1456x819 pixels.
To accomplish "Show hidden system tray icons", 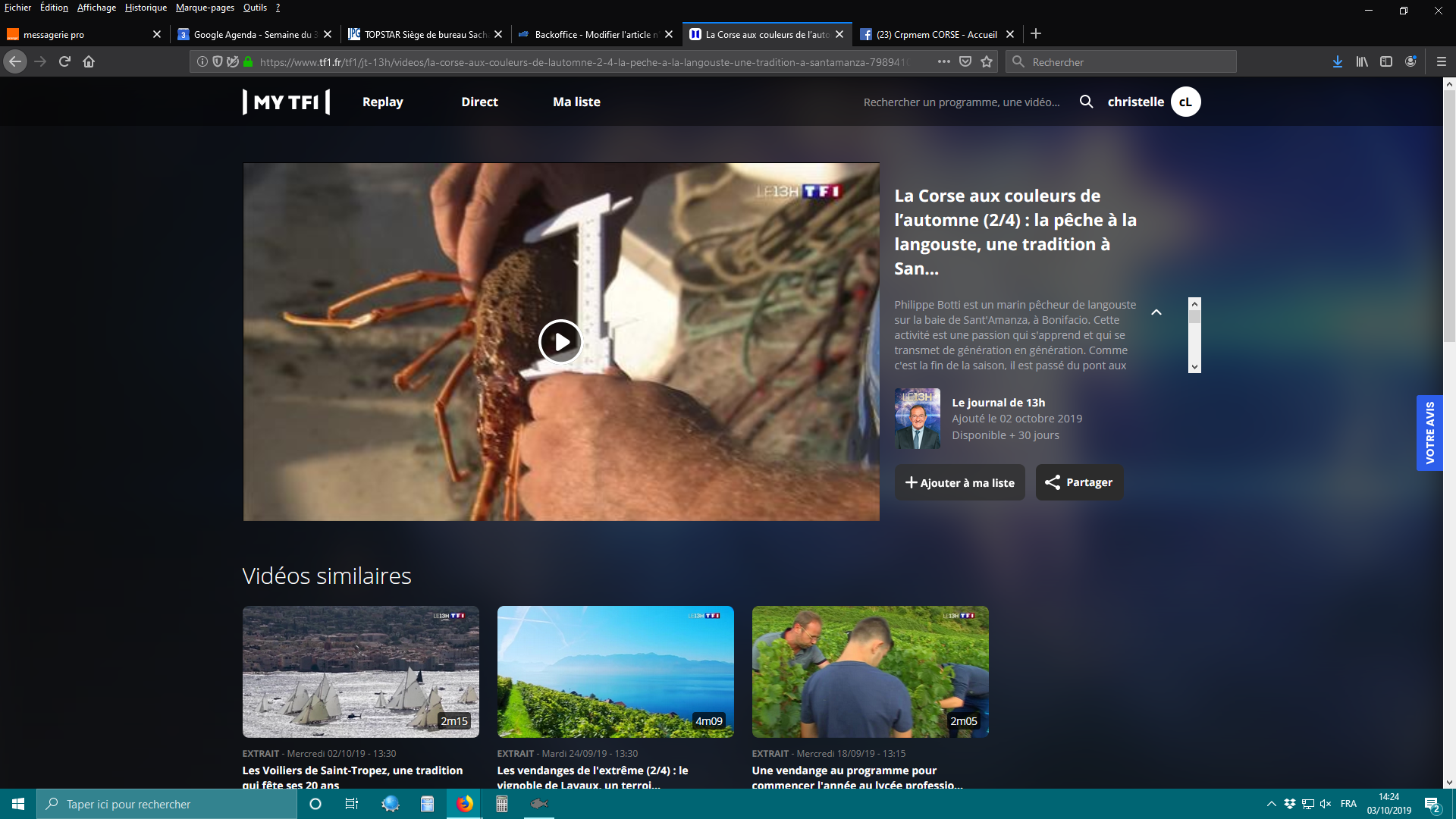I will click(1271, 804).
